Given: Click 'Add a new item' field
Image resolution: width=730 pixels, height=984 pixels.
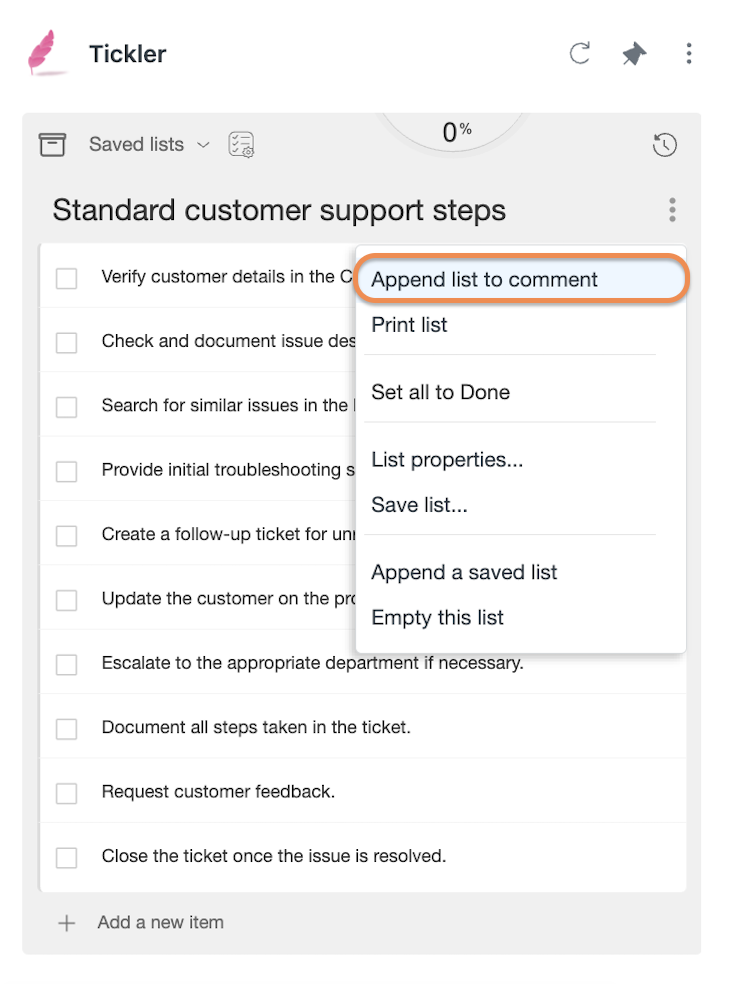Looking at the screenshot, I should point(160,922).
